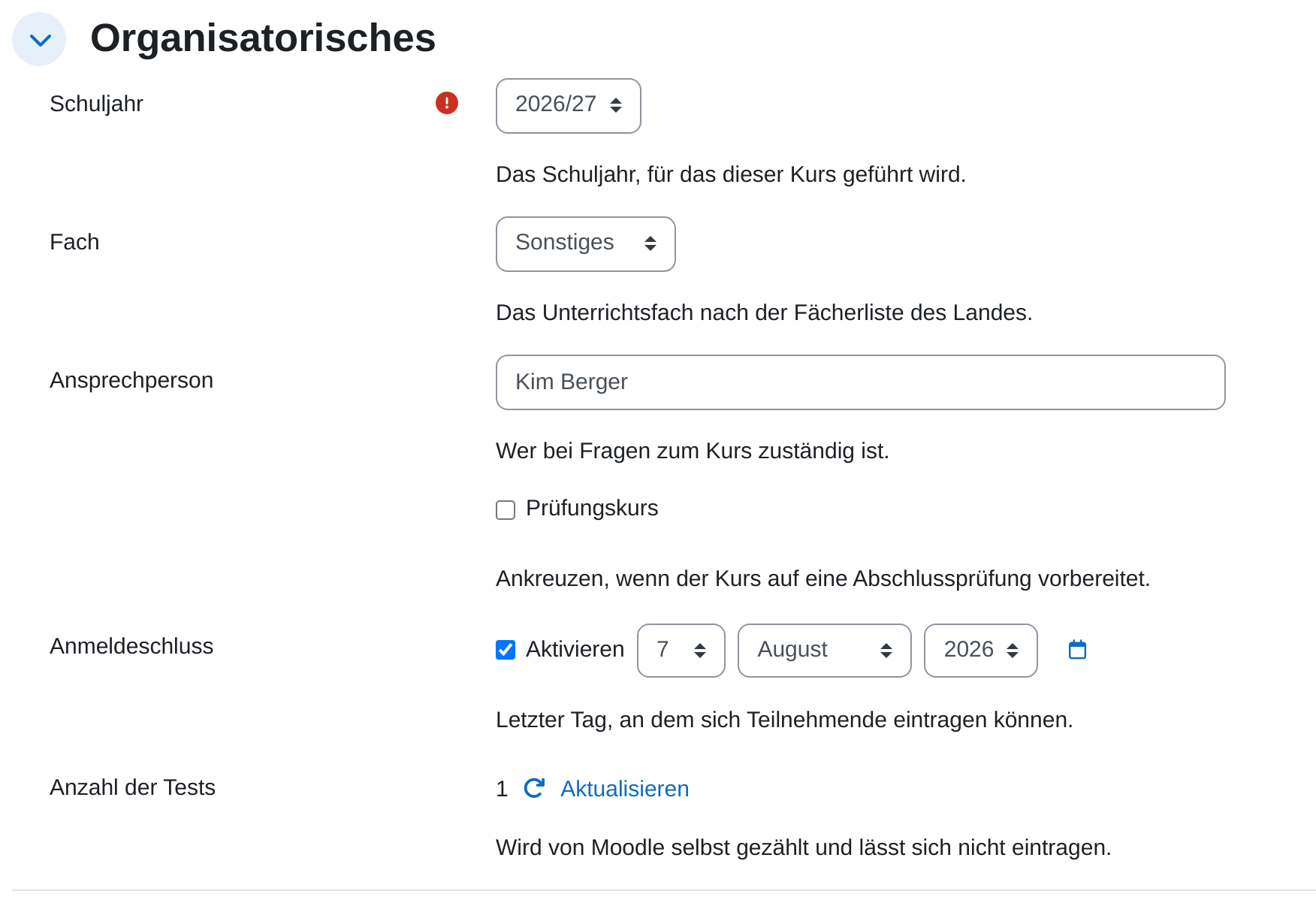Check the Prüfungskurs checkbox
This screenshot has width=1316, height=903.
(x=506, y=510)
